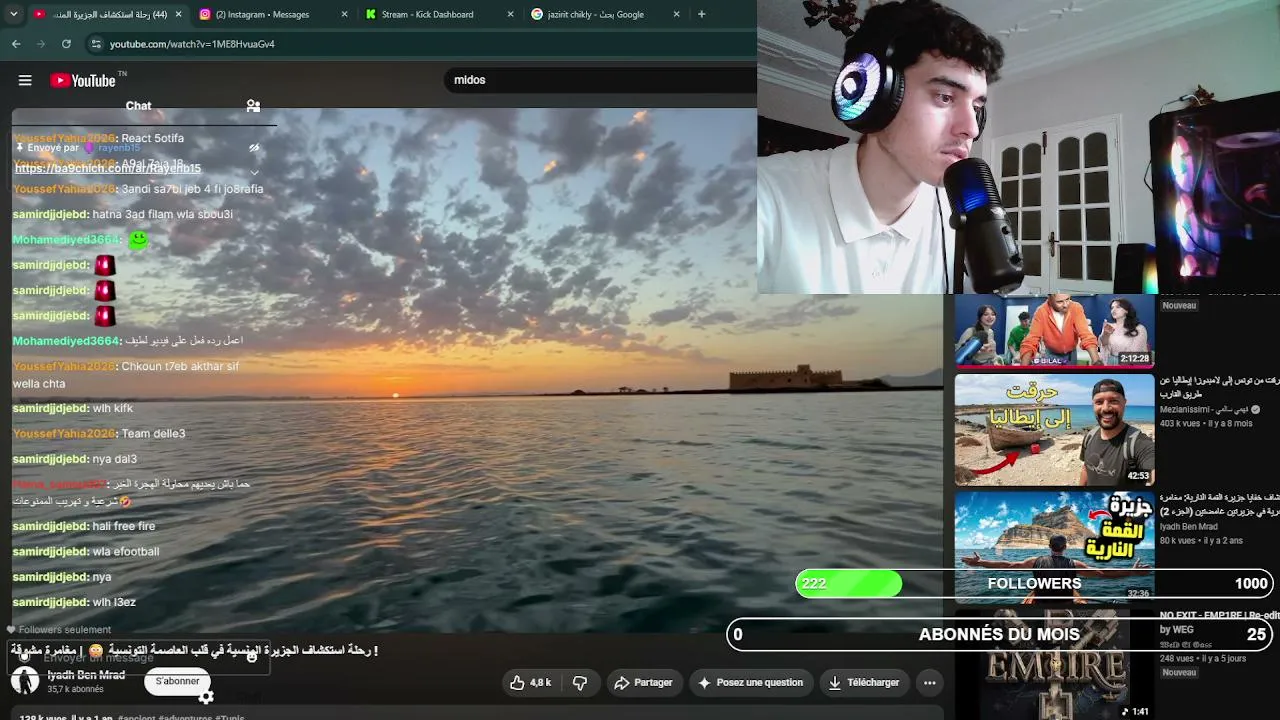Screen dimensions: 1280x720
Task: Close the Kick Dashboard tab
Action: pyautogui.click(x=510, y=14)
